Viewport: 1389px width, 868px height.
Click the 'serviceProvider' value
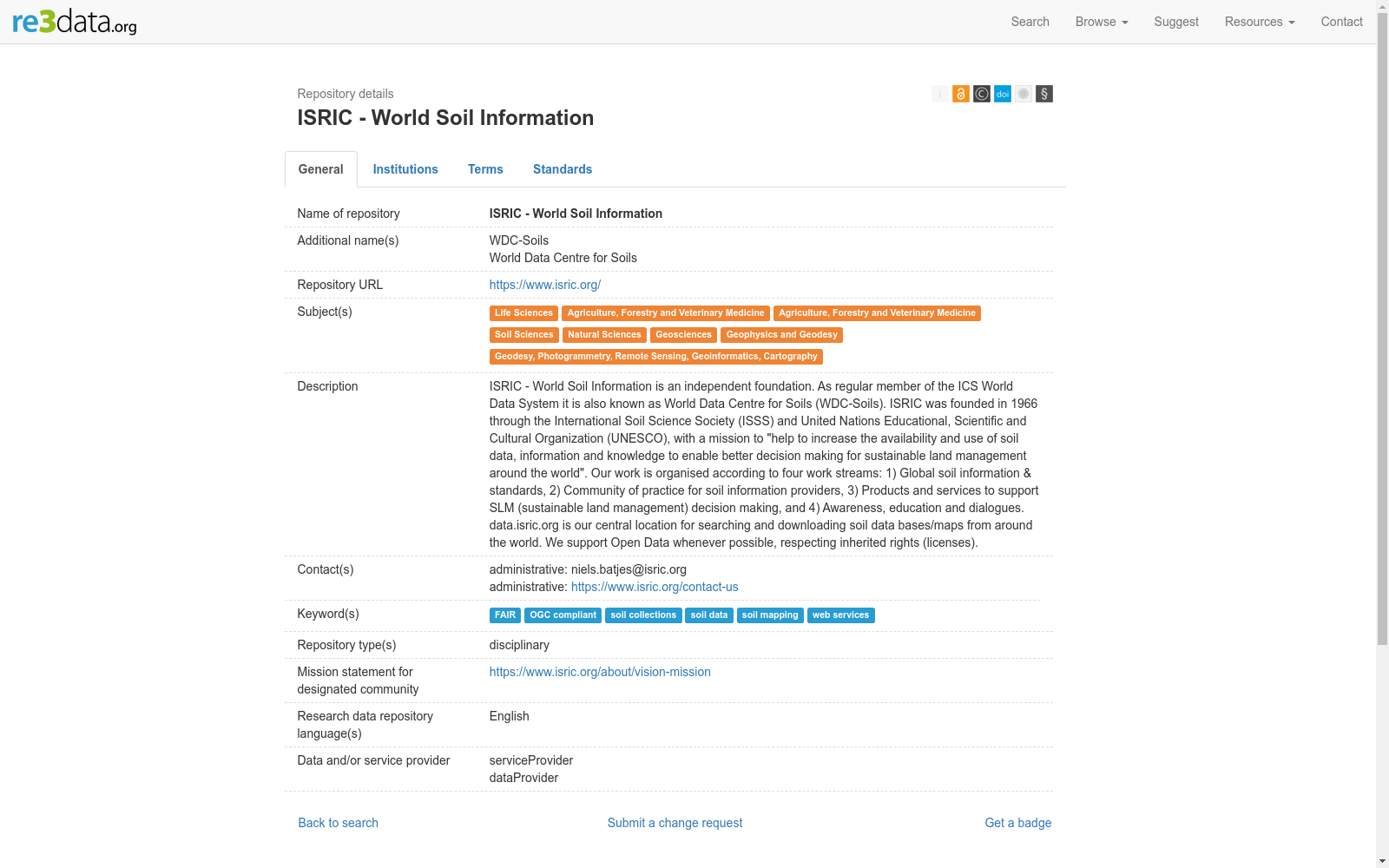531,760
